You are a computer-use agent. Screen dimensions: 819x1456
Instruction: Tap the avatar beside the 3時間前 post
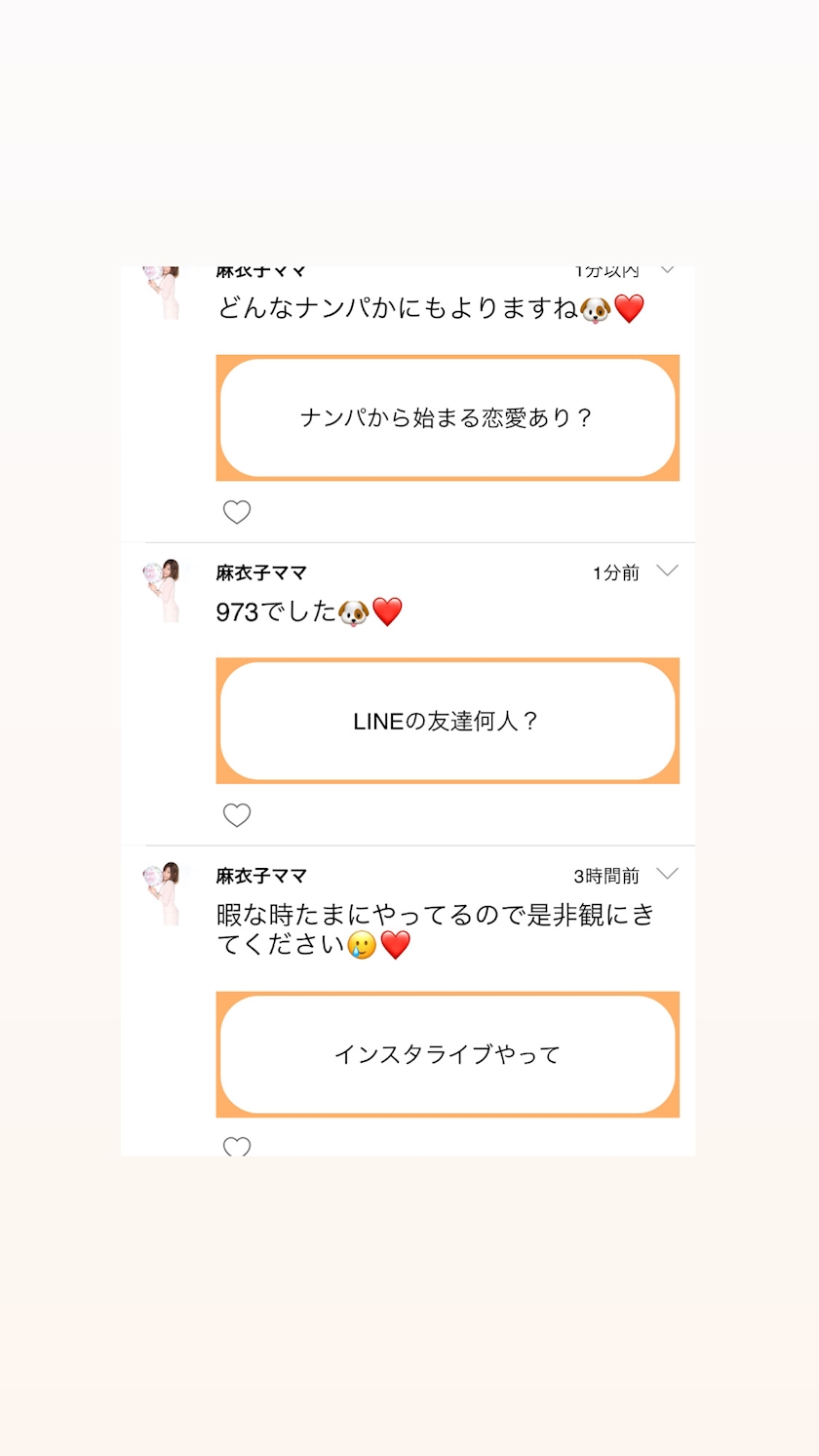(x=162, y=893)
